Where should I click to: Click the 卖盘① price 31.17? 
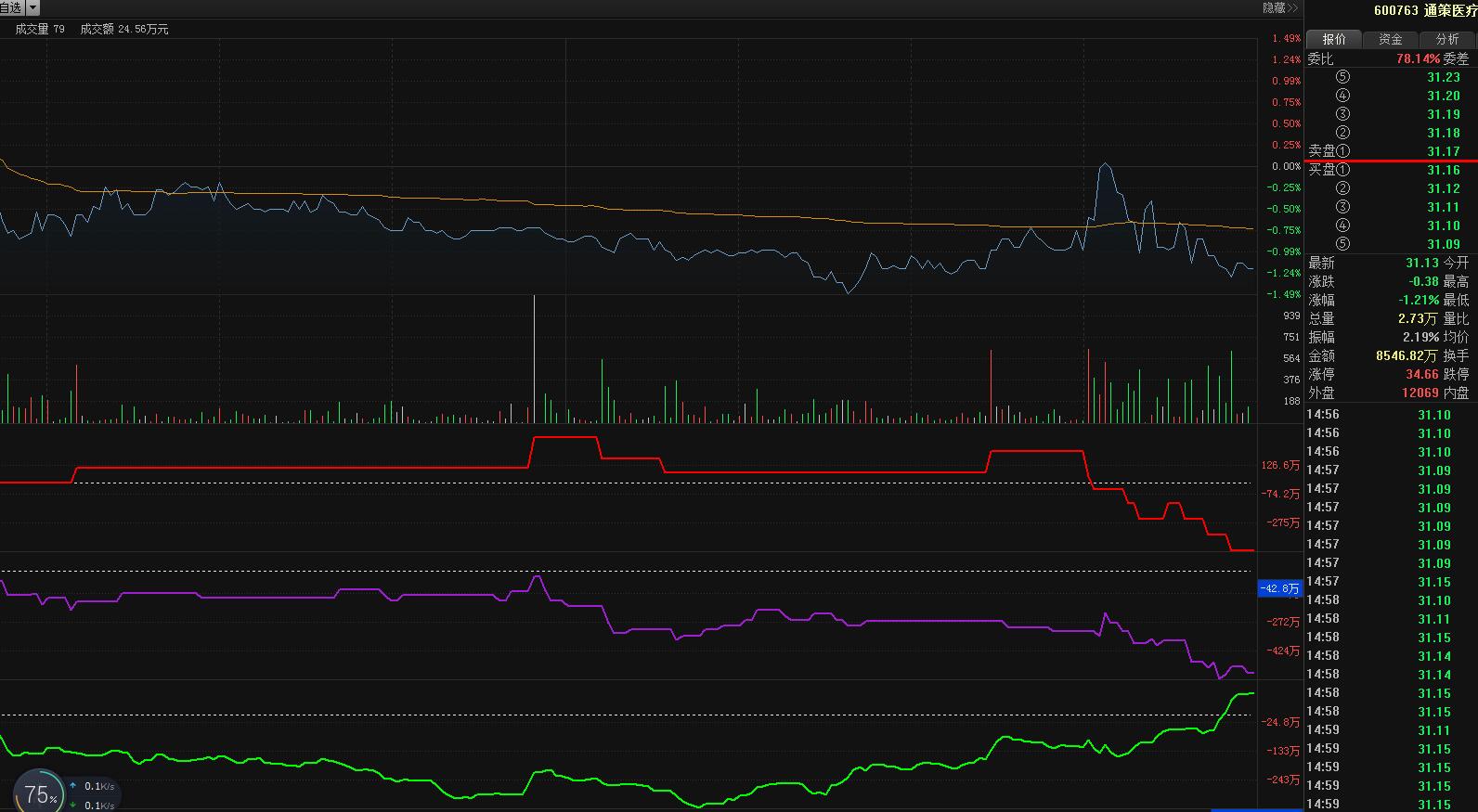1444,151
